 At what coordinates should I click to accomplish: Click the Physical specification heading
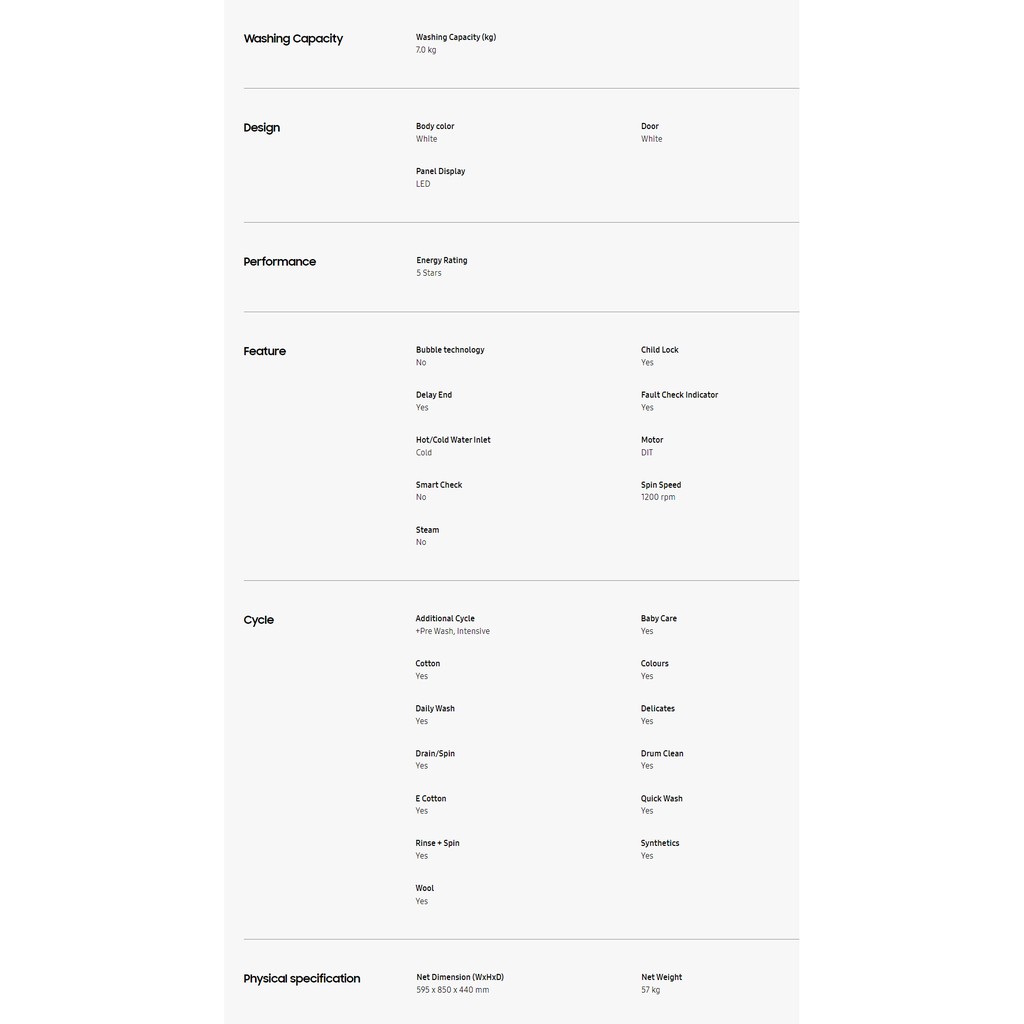click(x=301, y=979)
